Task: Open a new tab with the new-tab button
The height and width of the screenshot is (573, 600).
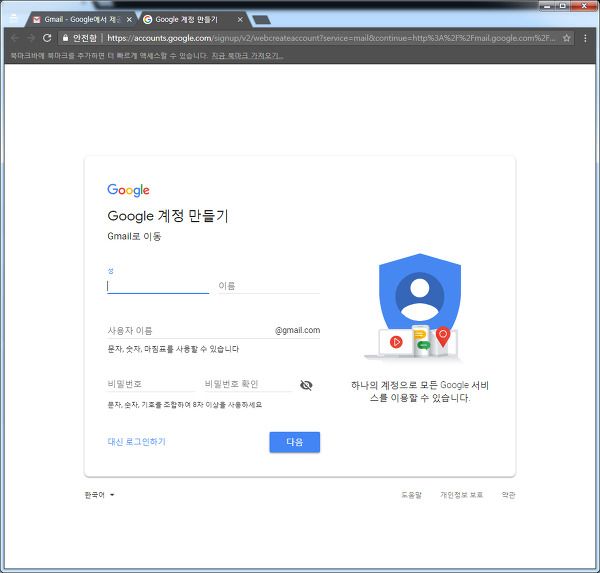Action: pos(262,20)
